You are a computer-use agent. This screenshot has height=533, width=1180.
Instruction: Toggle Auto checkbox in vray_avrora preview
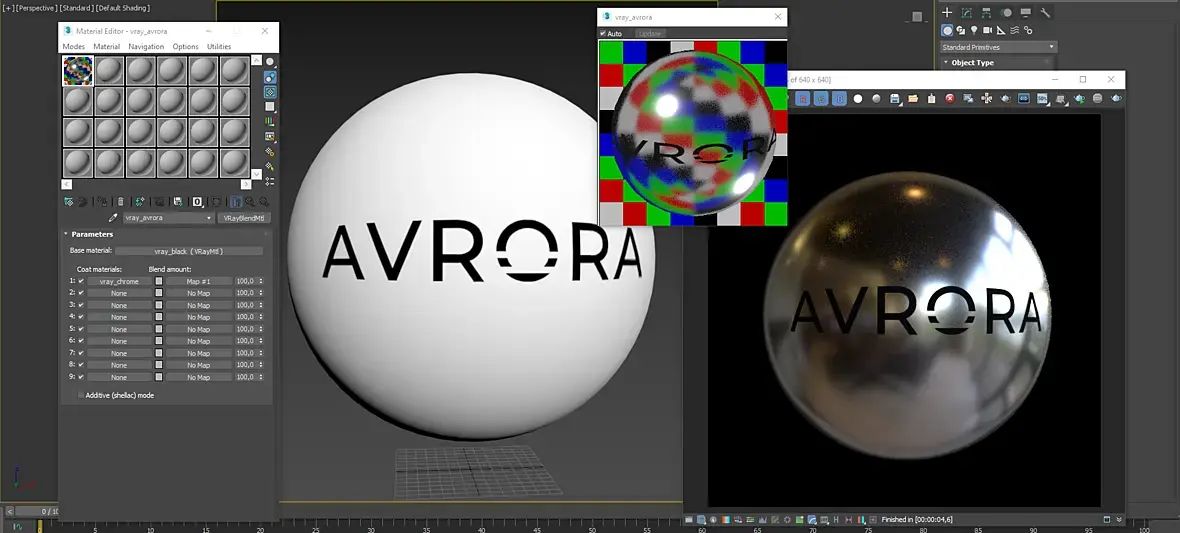[603, 33]
